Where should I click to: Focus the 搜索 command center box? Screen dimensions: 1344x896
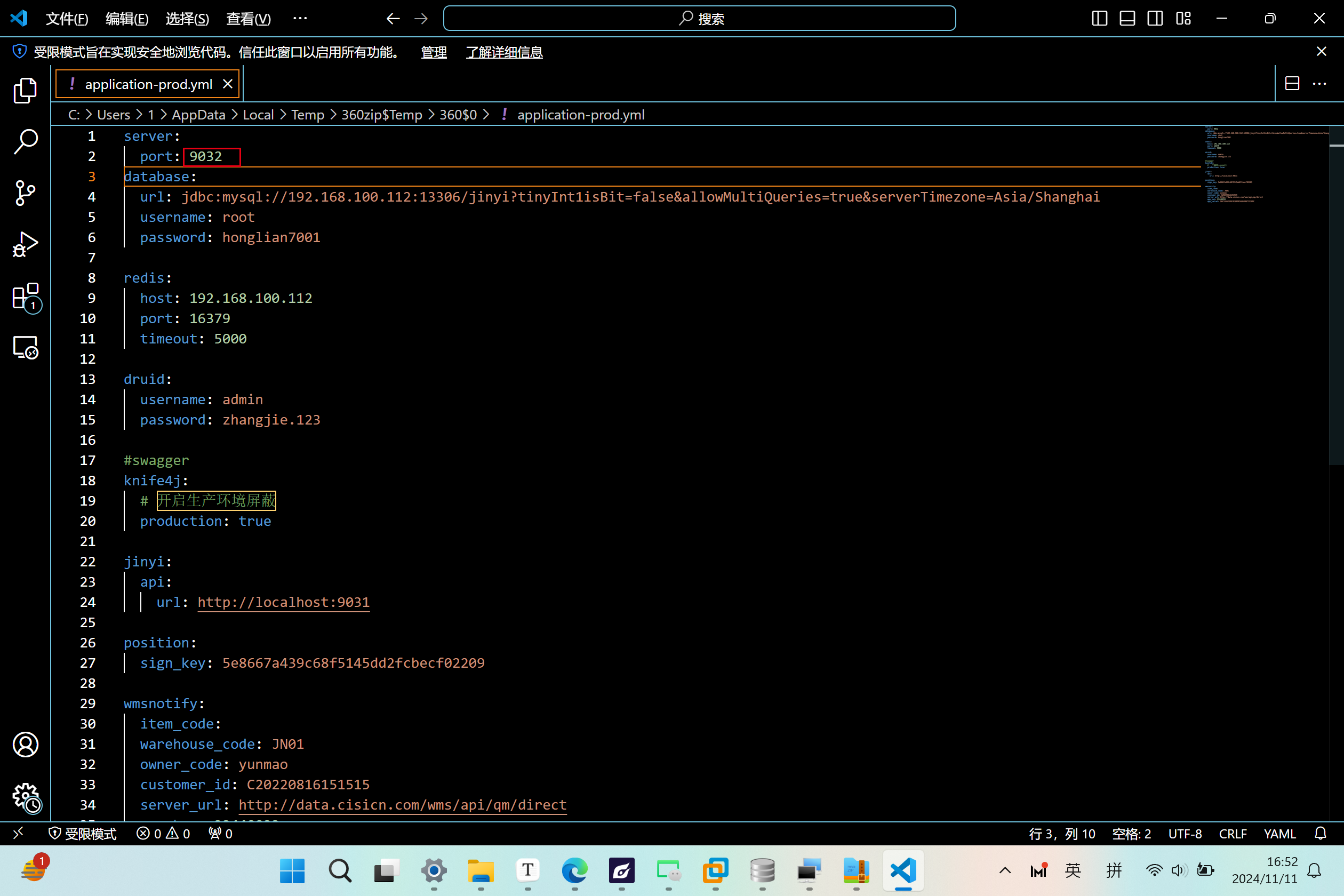[x=699, y=18]
